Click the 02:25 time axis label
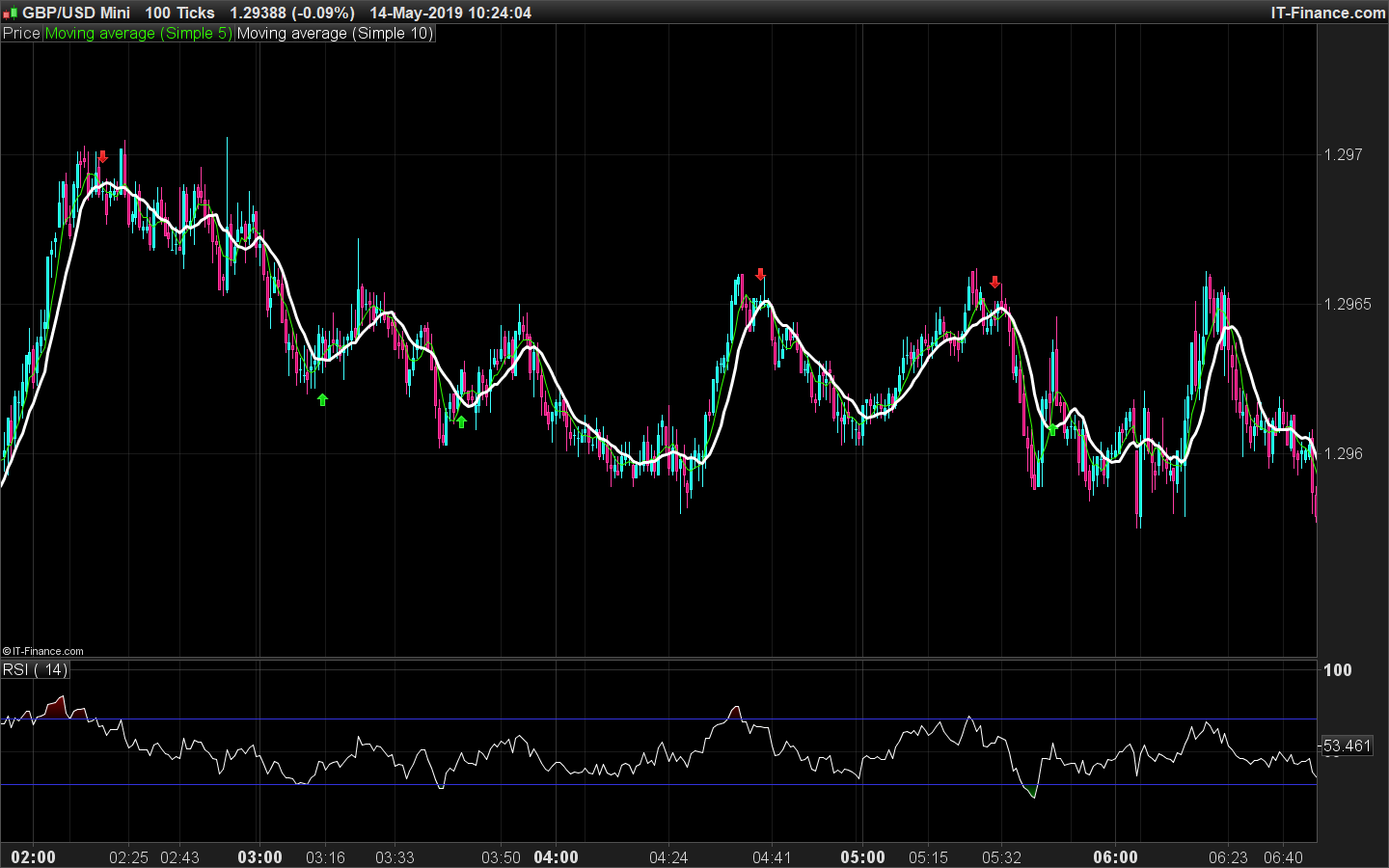The image size is (1389, 868). point(129,857)
